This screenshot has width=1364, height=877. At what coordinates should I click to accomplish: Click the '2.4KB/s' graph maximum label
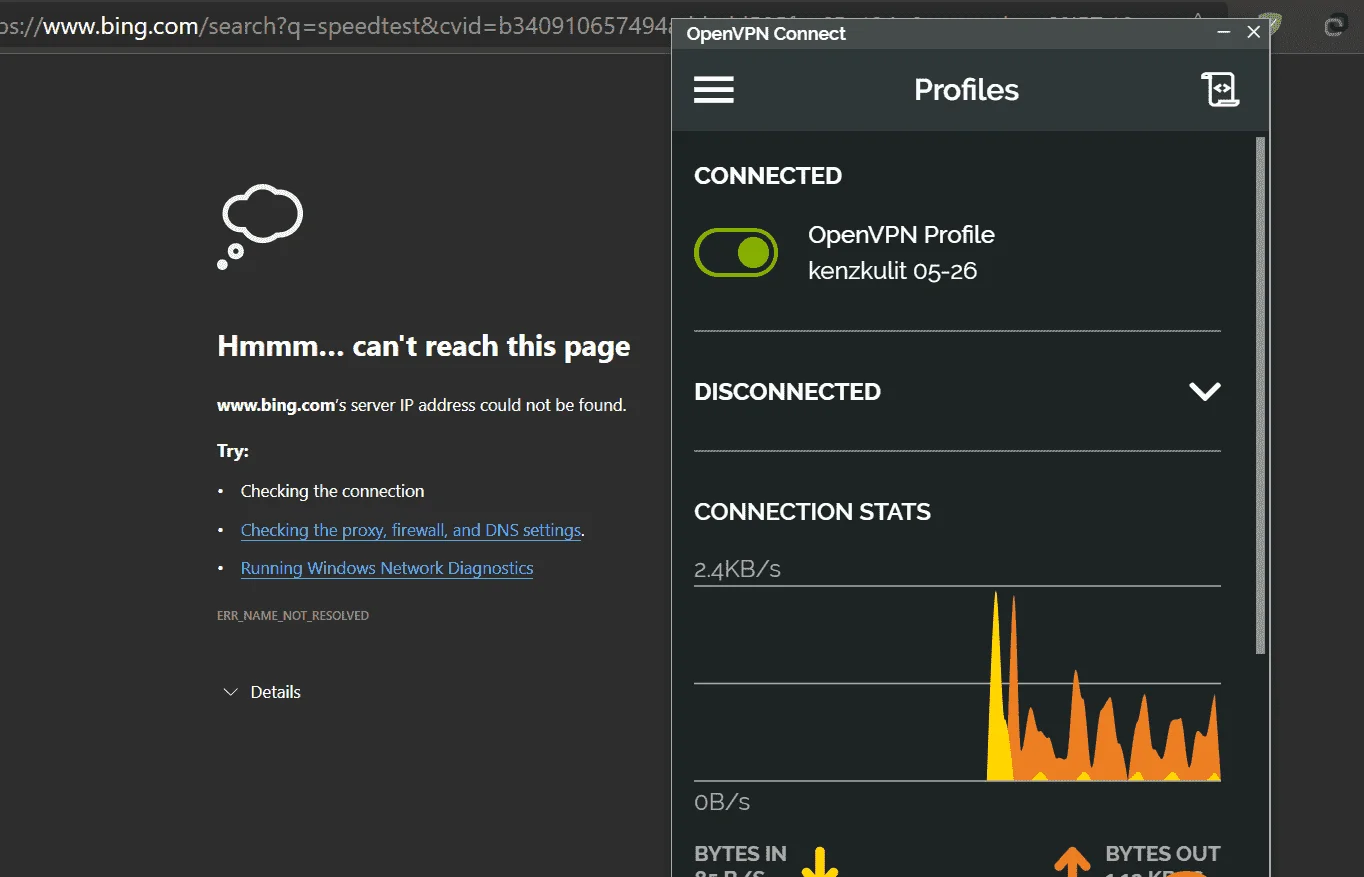tap(737, 570)
